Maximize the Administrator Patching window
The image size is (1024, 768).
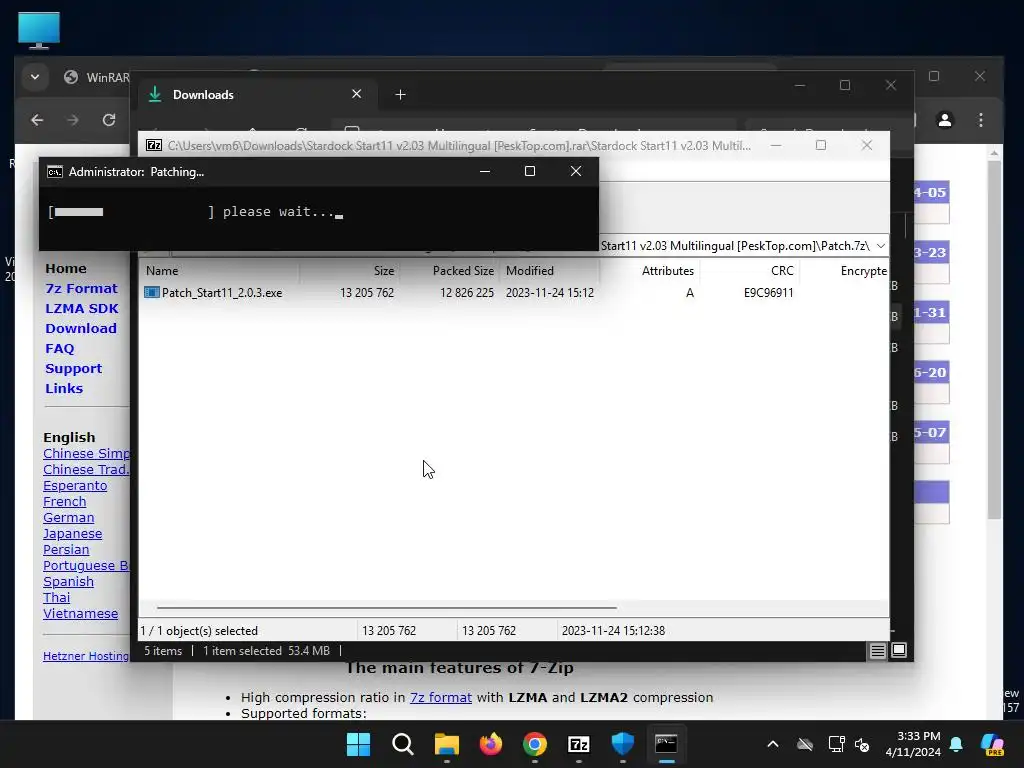pos(530,171)
